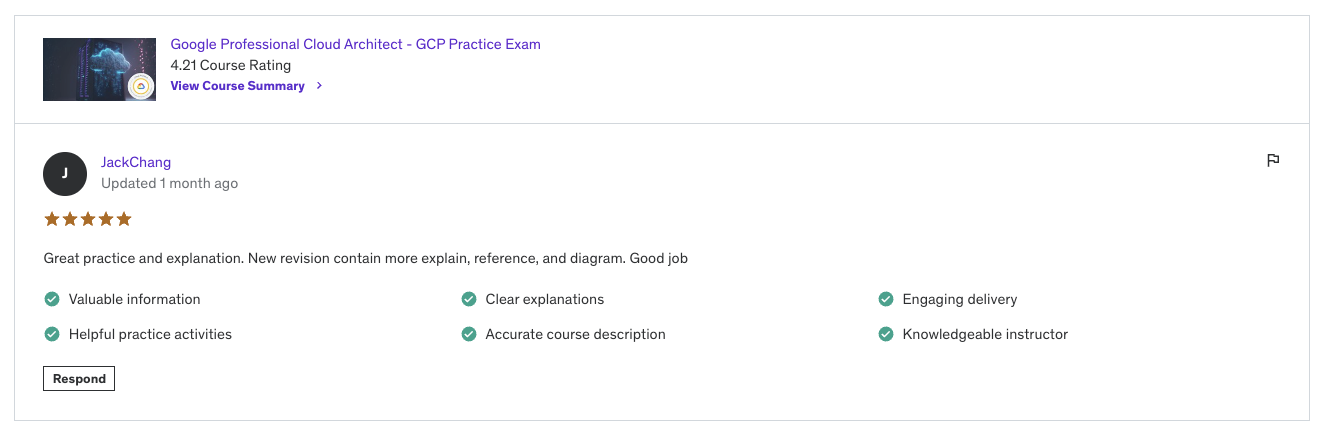Click the Respond button

tap(79, 379)
